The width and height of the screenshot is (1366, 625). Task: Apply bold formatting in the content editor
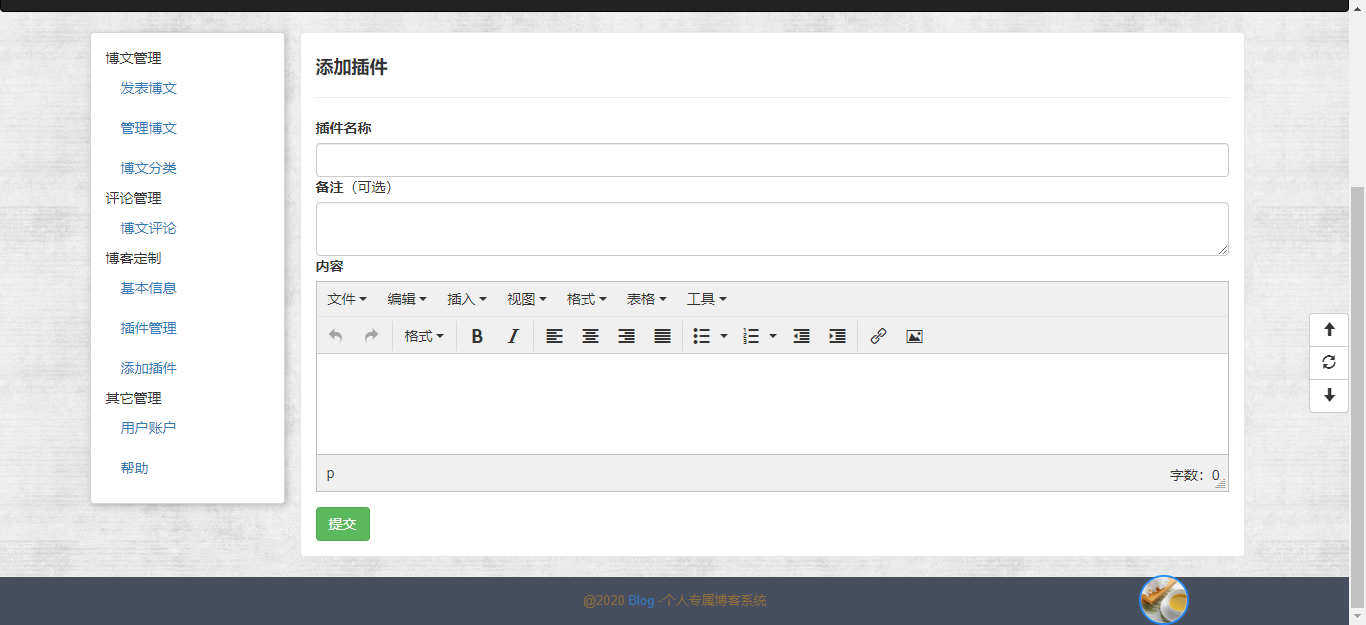[477, 336]
